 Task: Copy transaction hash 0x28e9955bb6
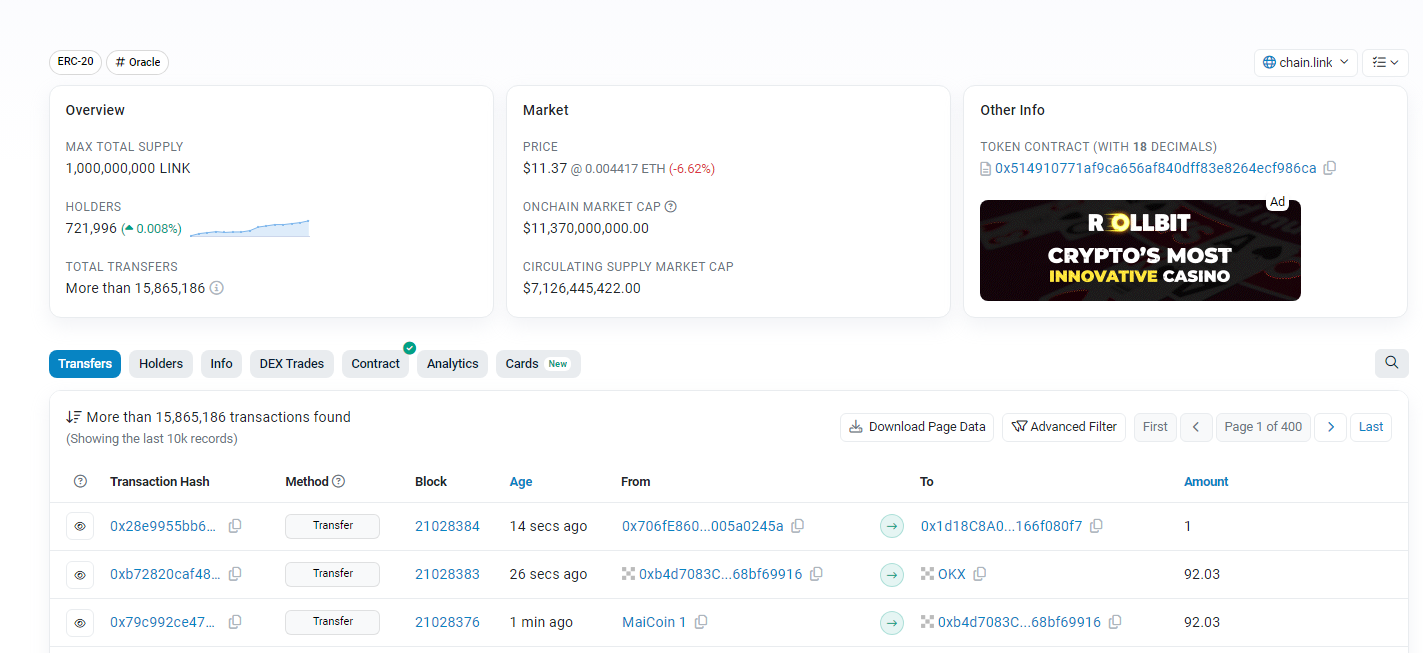[234, 525]
